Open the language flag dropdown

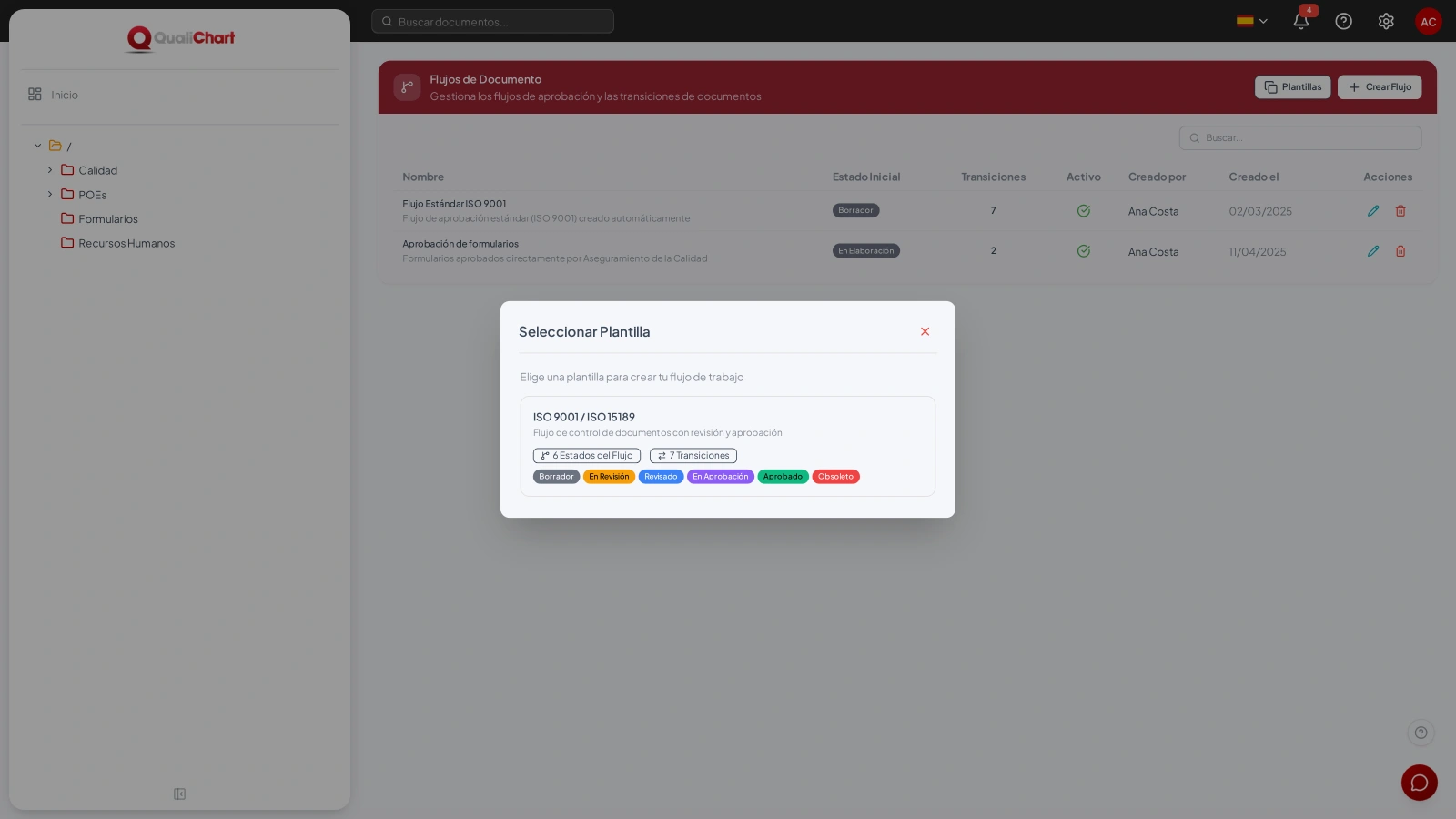(x=1252, y=21)
